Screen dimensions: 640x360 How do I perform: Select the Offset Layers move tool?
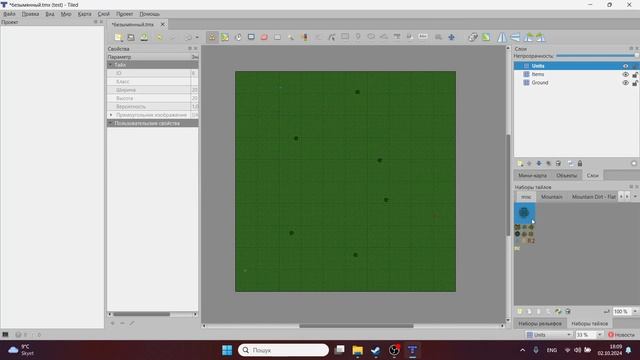point(451,37)
